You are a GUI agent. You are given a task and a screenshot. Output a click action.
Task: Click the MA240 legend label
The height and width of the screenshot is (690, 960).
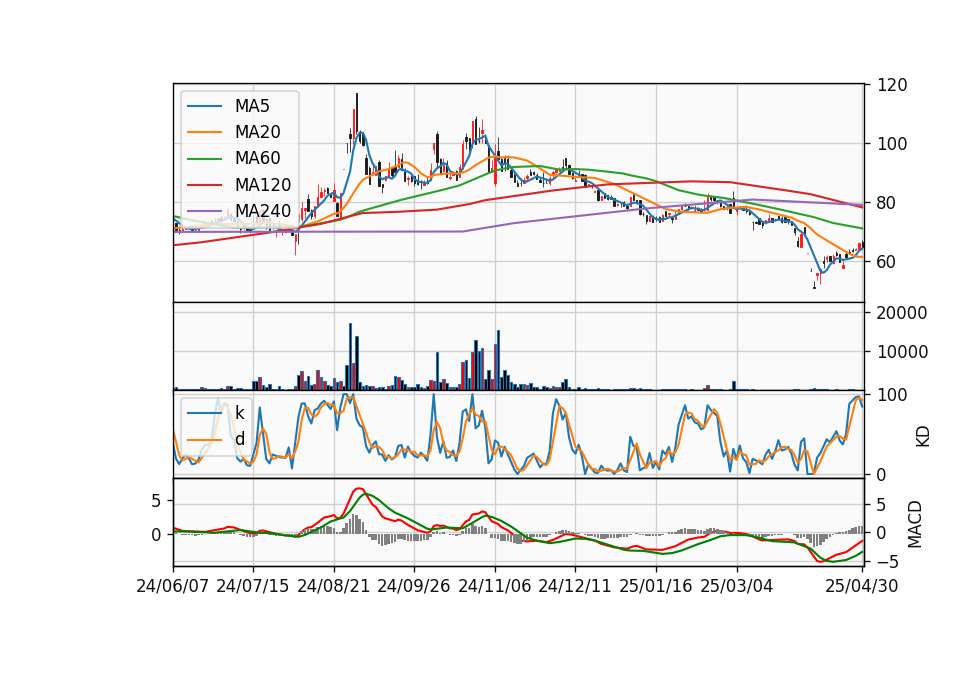pyautogui.click(x=263, y=211)
